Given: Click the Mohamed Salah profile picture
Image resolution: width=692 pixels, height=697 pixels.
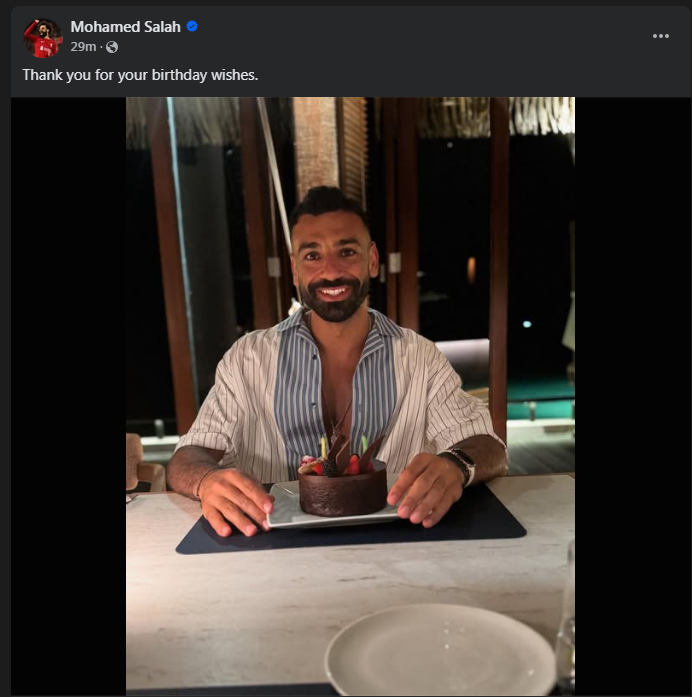Looking at the screenshot, I should (x=43, y=37).
